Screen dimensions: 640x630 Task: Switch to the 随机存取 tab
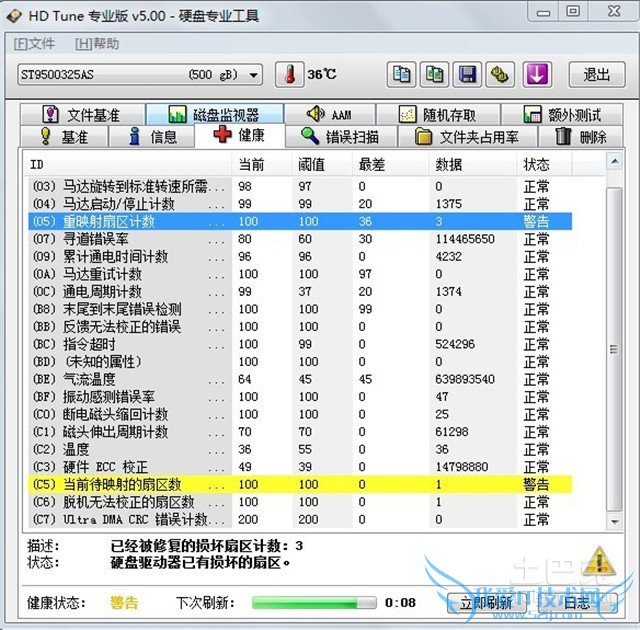tap(438, 115)
